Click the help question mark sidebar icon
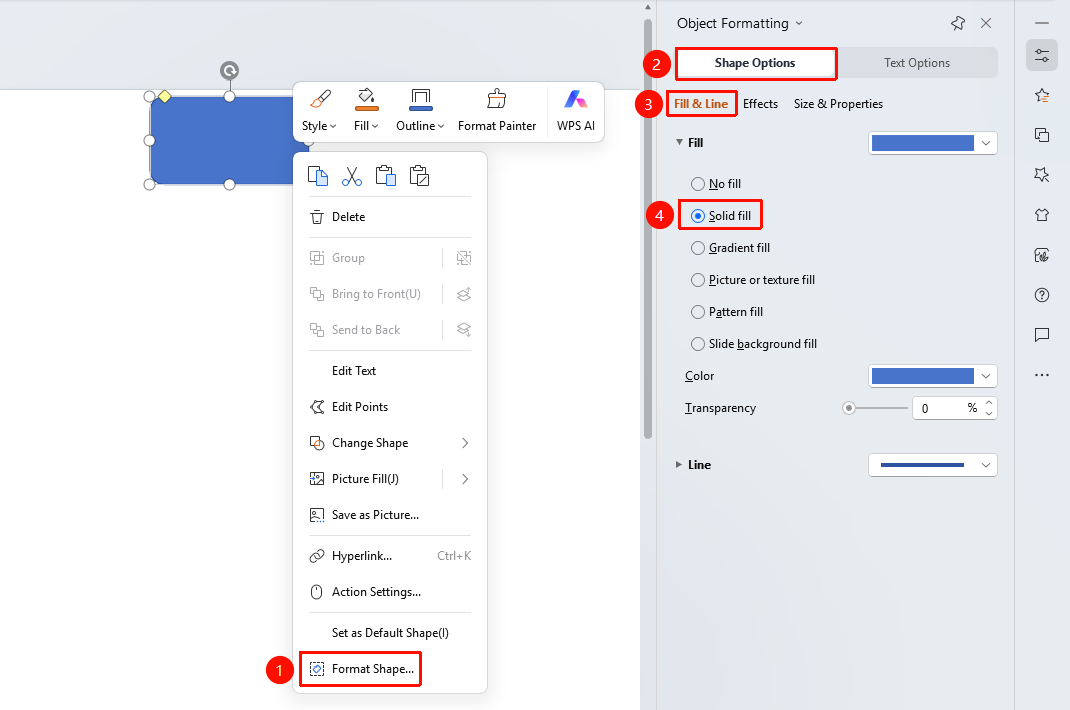 click(x=1041, y=295)
